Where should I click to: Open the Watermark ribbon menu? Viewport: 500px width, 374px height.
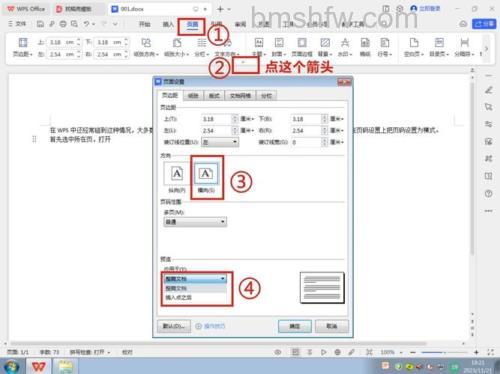[345, 47]
